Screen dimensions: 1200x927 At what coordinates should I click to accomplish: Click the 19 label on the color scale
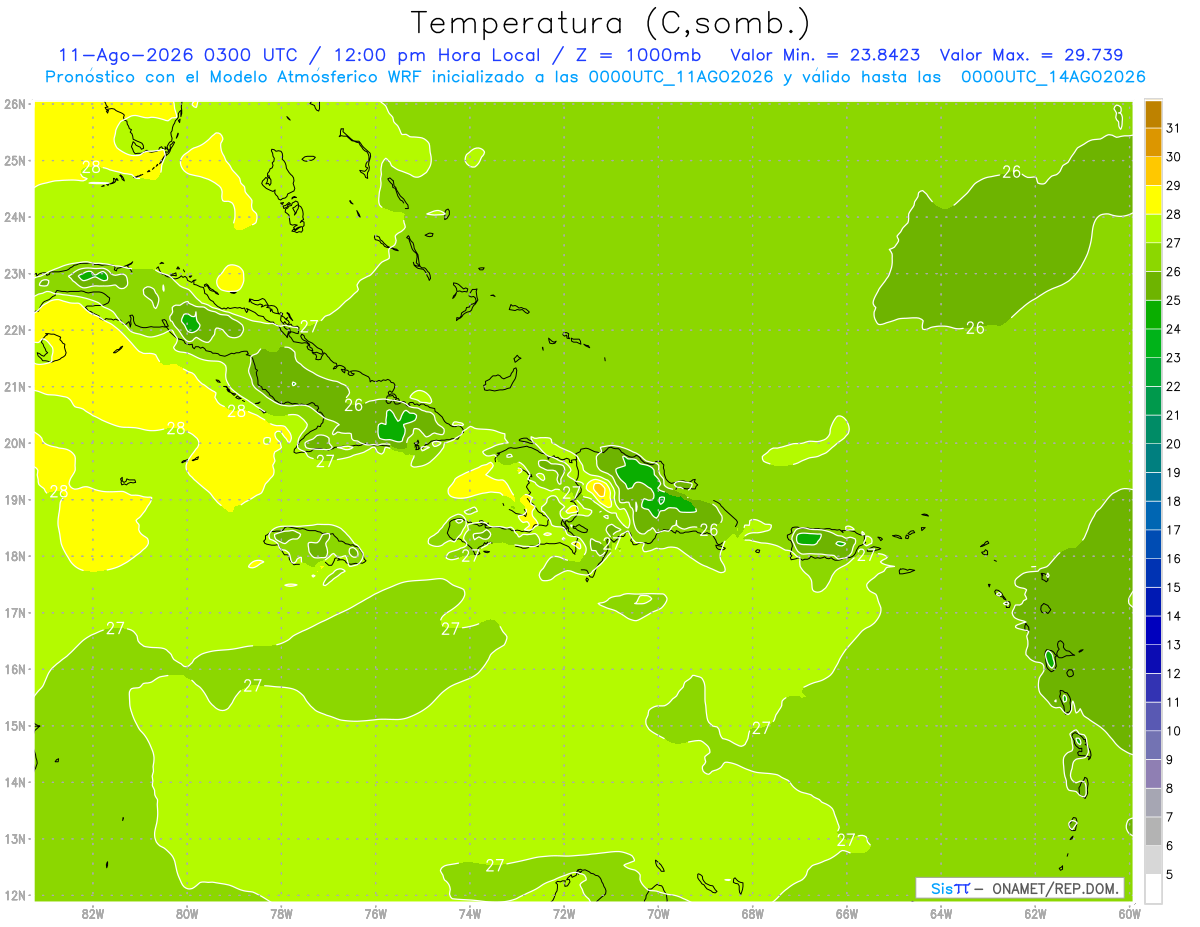[x=1173, y=473]
